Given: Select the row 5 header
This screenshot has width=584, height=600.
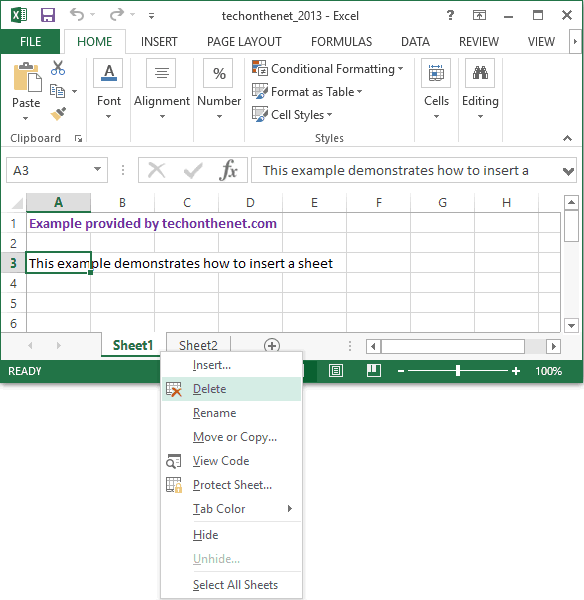Looking at the screenshot, I should 13,303.
